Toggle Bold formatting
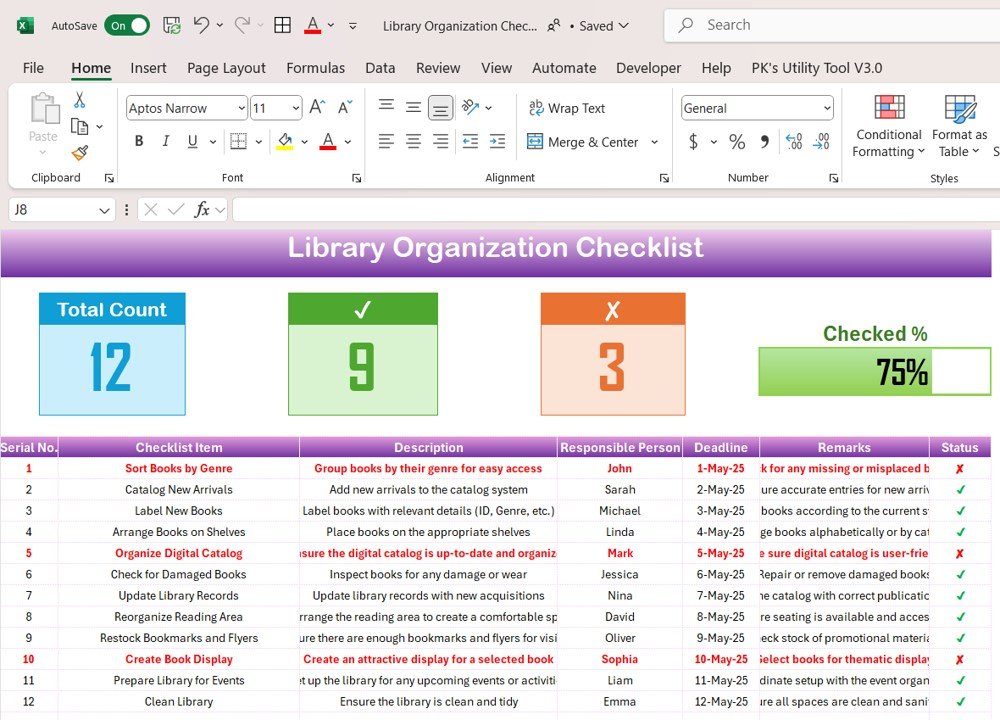Screen dimensions: 1000x720 tap(138, 141)
